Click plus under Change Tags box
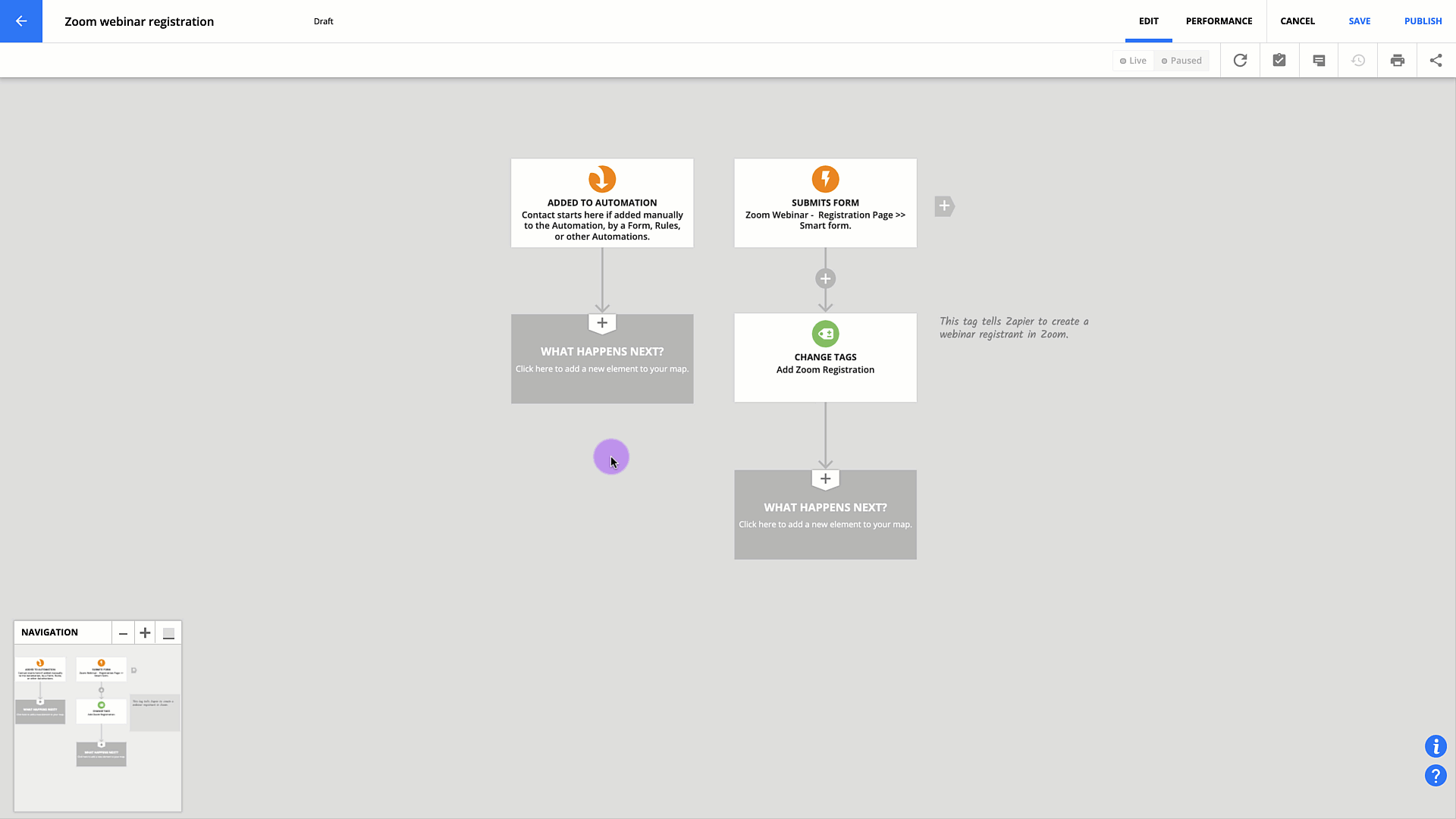This screenshot has width=1456, height=819. [825, 479]
